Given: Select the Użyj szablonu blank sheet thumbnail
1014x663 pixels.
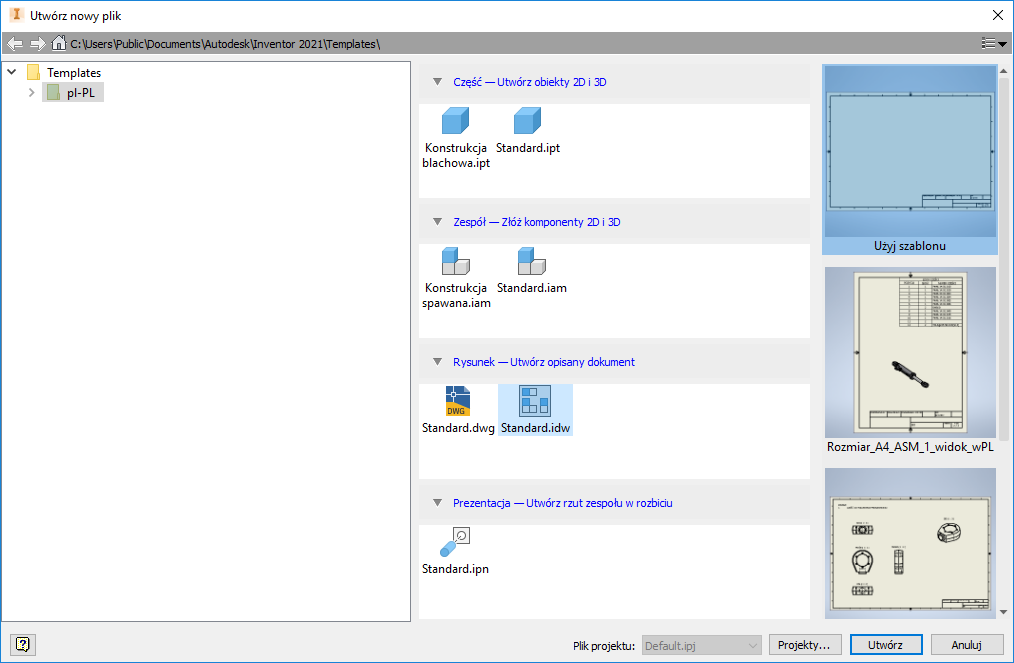Looking at the screenshot, I should [910, 151].
